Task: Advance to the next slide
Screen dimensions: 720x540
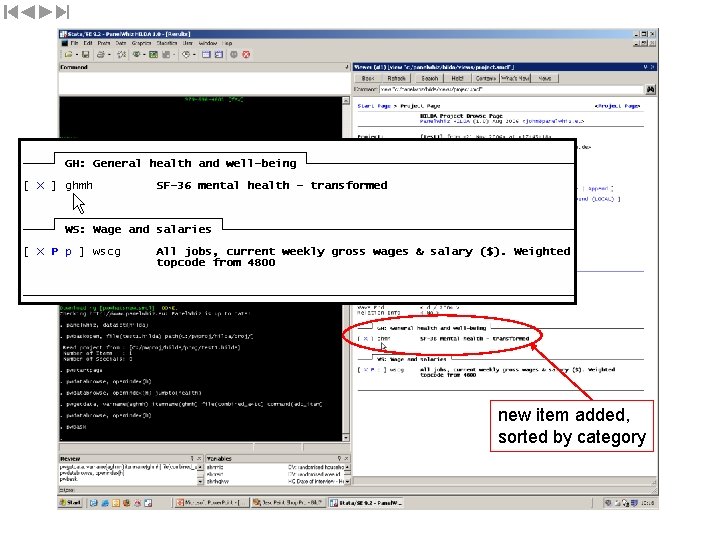Action: (x=45, y=12)
